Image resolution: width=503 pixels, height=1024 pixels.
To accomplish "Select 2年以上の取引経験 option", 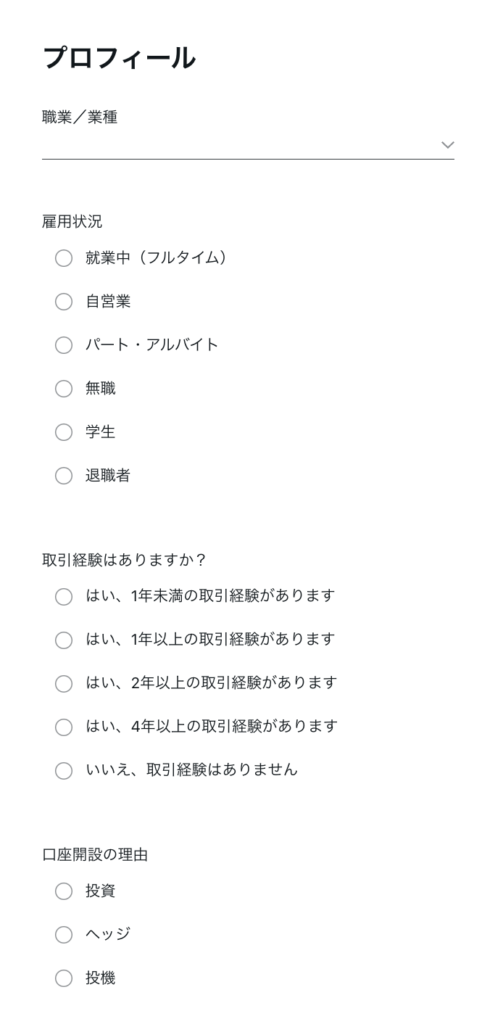I will [x=63, y=684].
